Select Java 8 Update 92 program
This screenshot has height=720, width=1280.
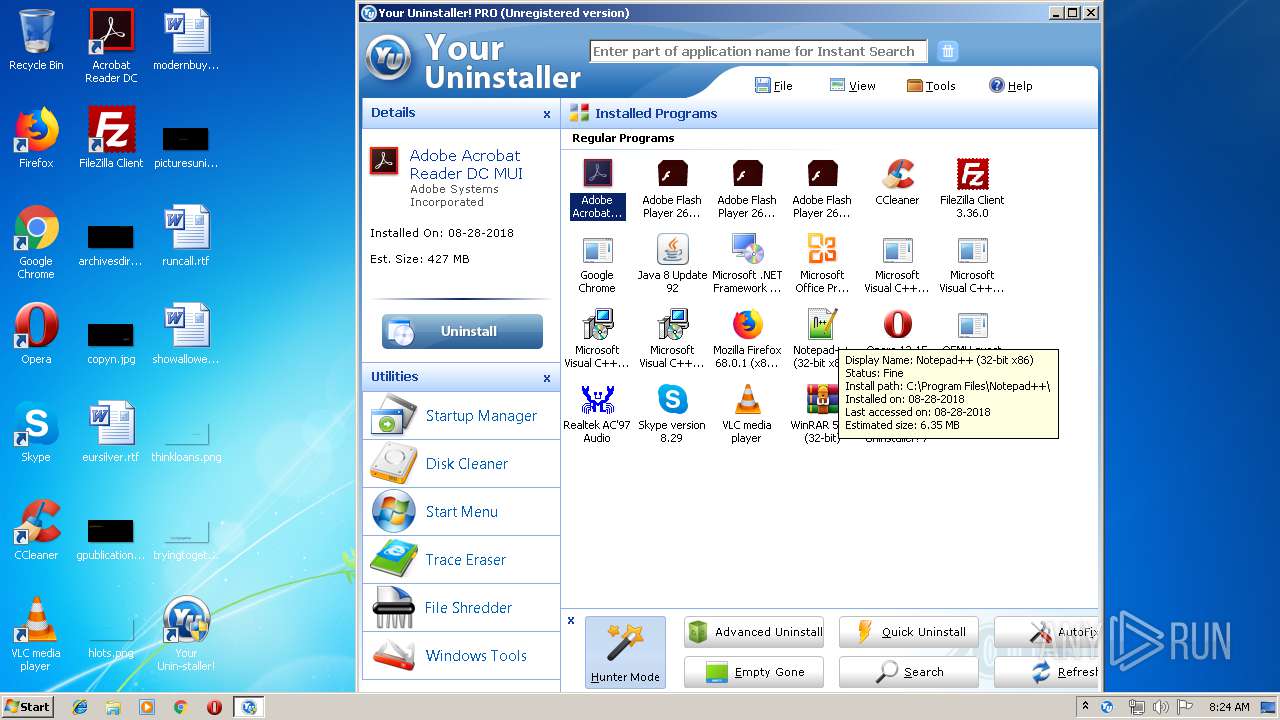coord(672,263)
